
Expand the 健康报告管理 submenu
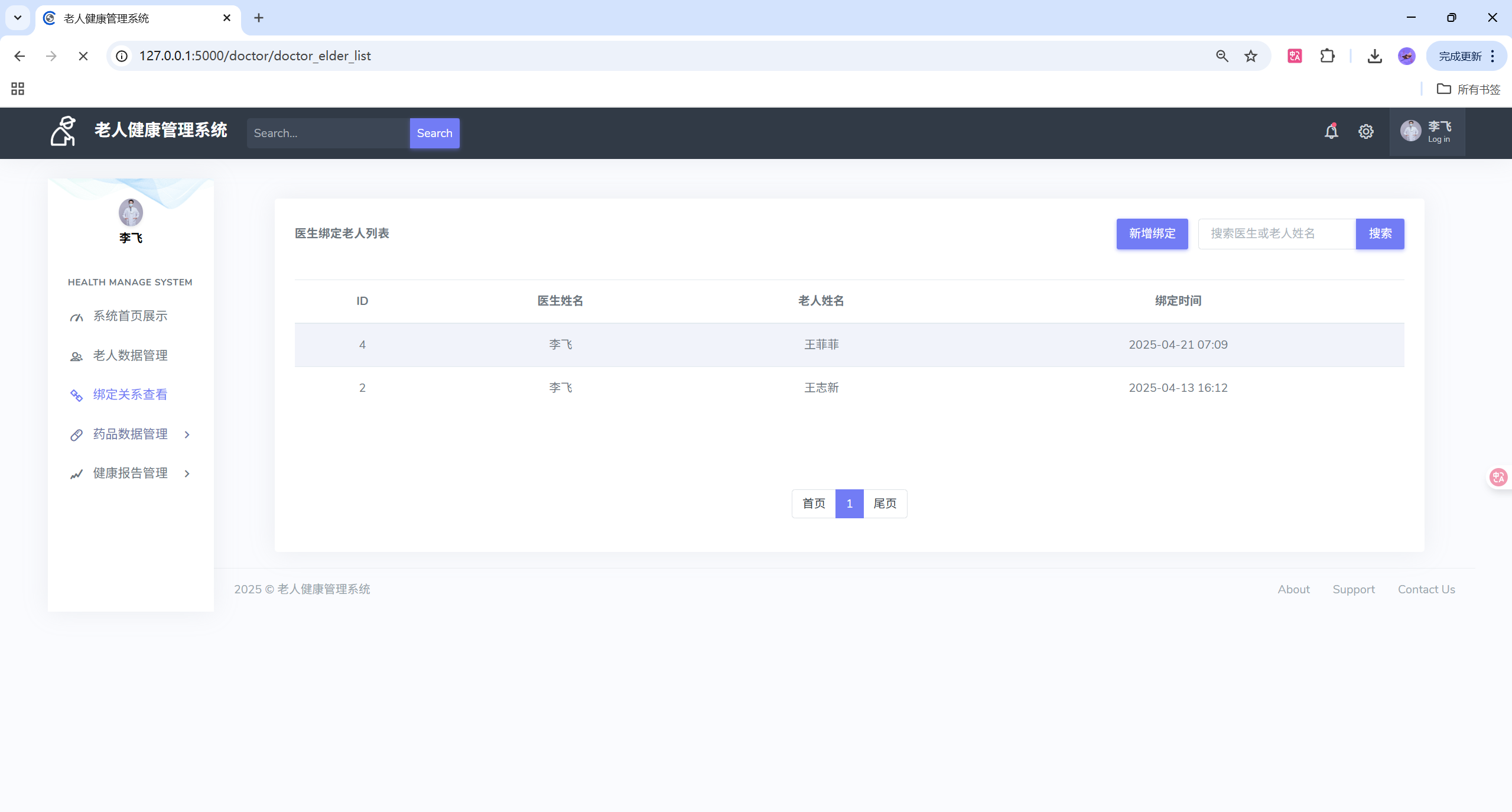click(x=131, y=473)
